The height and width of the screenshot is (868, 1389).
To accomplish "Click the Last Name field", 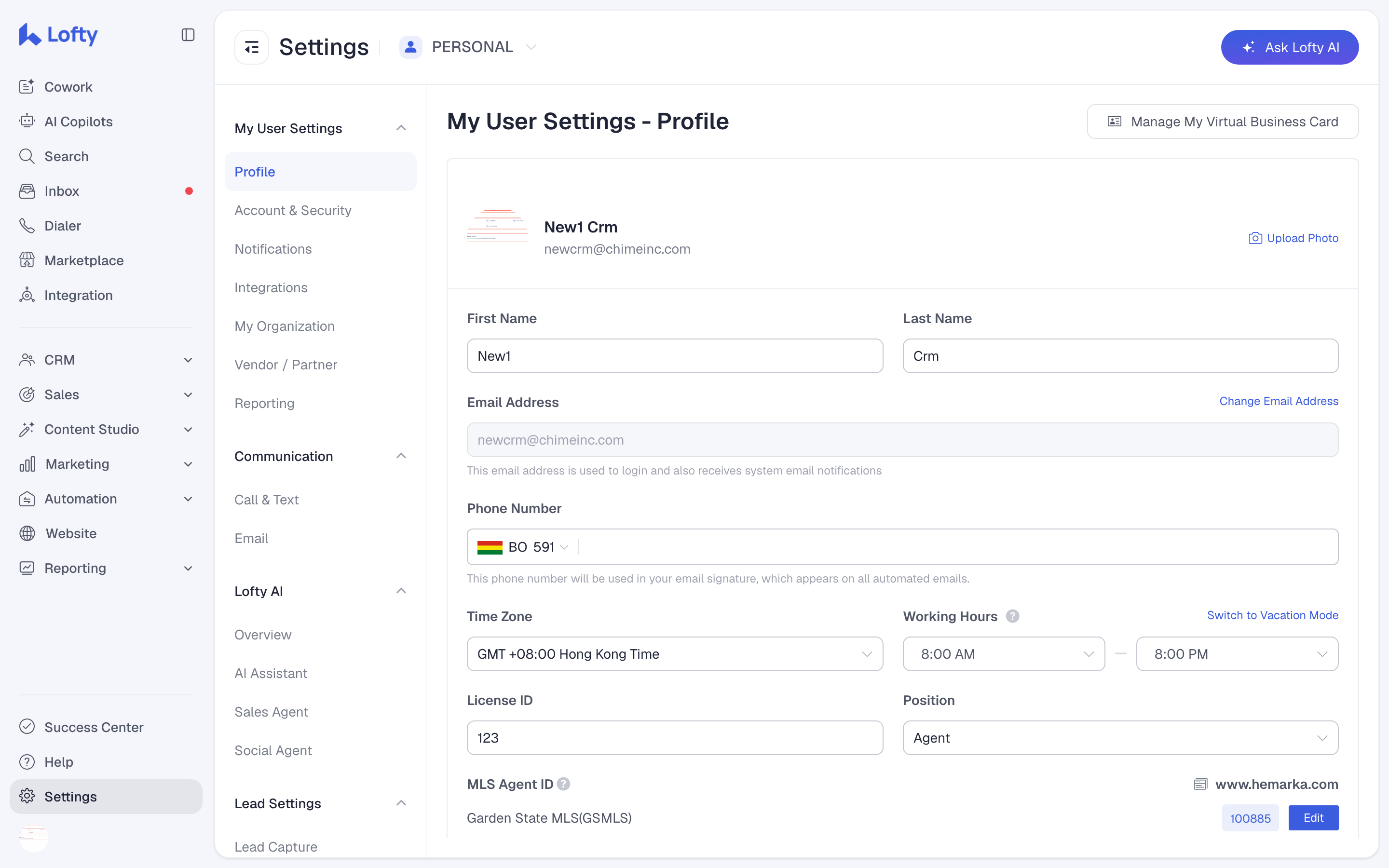I will (1120, 356).
